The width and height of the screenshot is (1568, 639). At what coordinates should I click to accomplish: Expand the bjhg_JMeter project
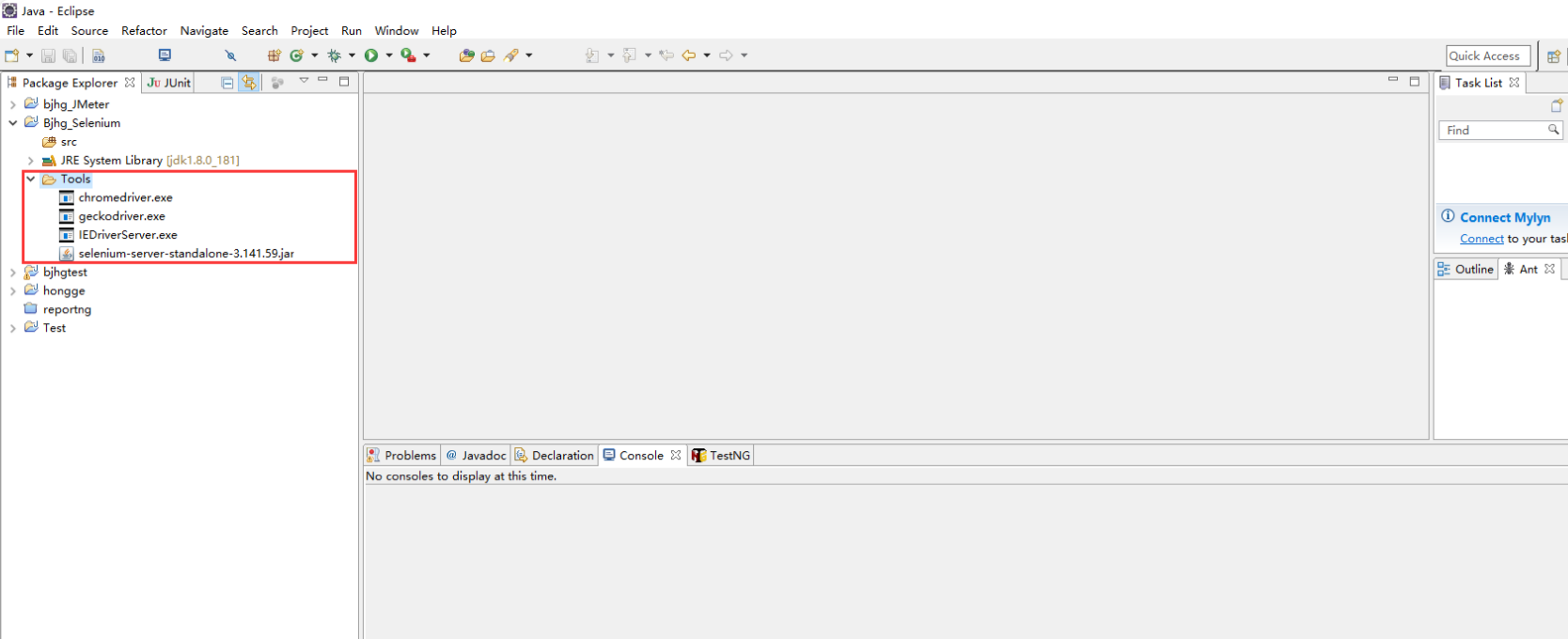click(13, 104)
